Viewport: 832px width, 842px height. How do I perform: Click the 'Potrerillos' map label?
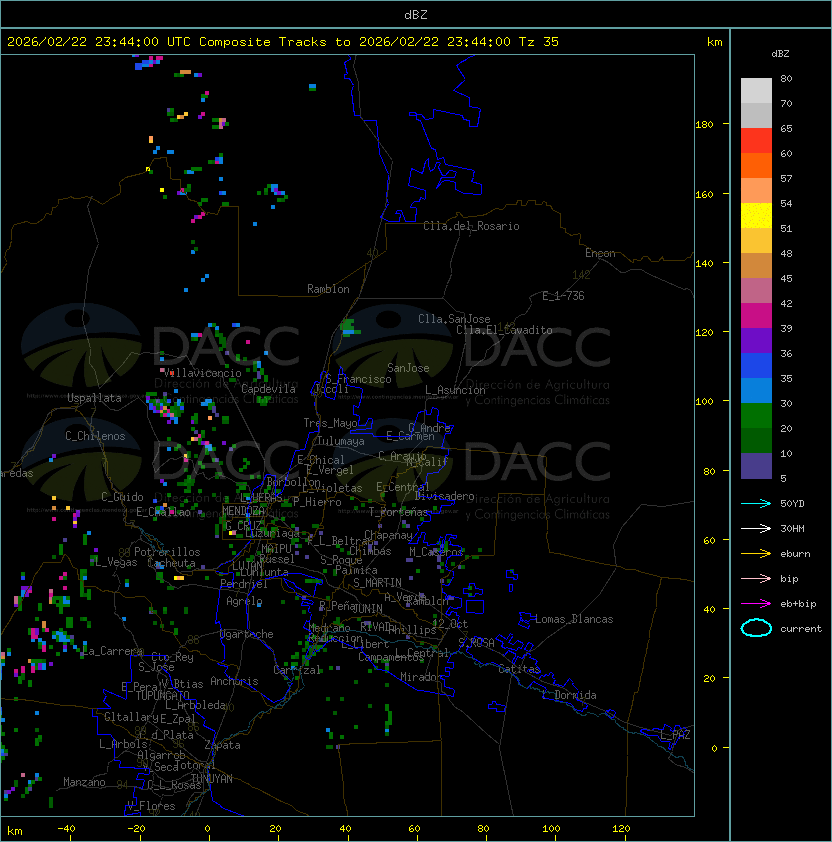167,552
